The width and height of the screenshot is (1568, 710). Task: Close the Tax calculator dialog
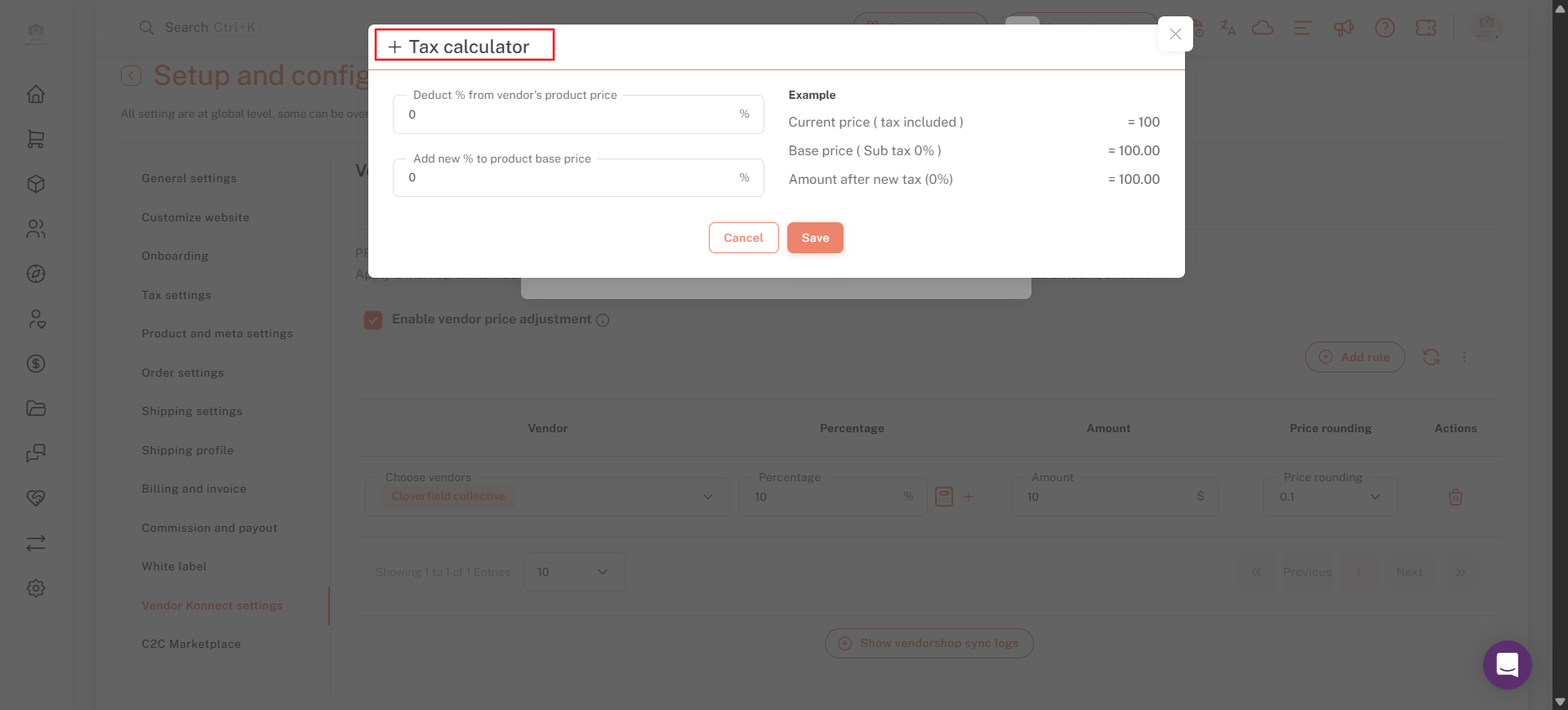1175,33
